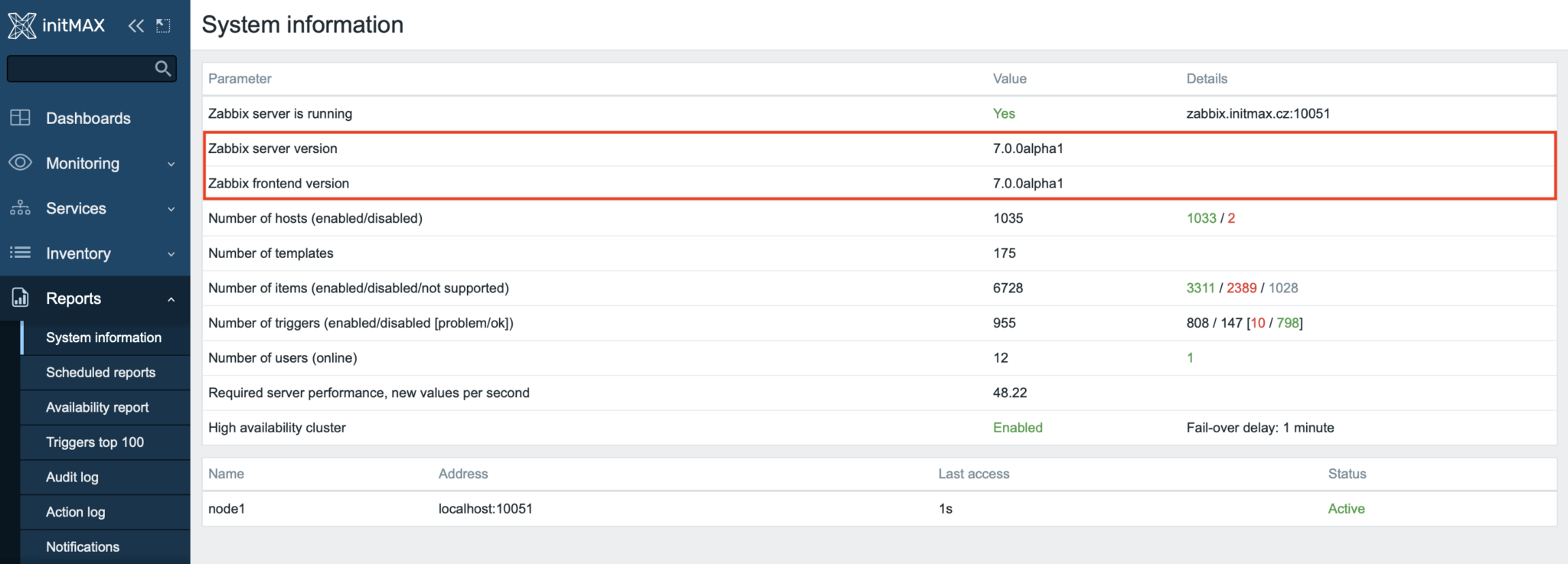Screen dimensions: 1568x564
Task: Click the pop-out sidebar icon
Action: [162, 25]
